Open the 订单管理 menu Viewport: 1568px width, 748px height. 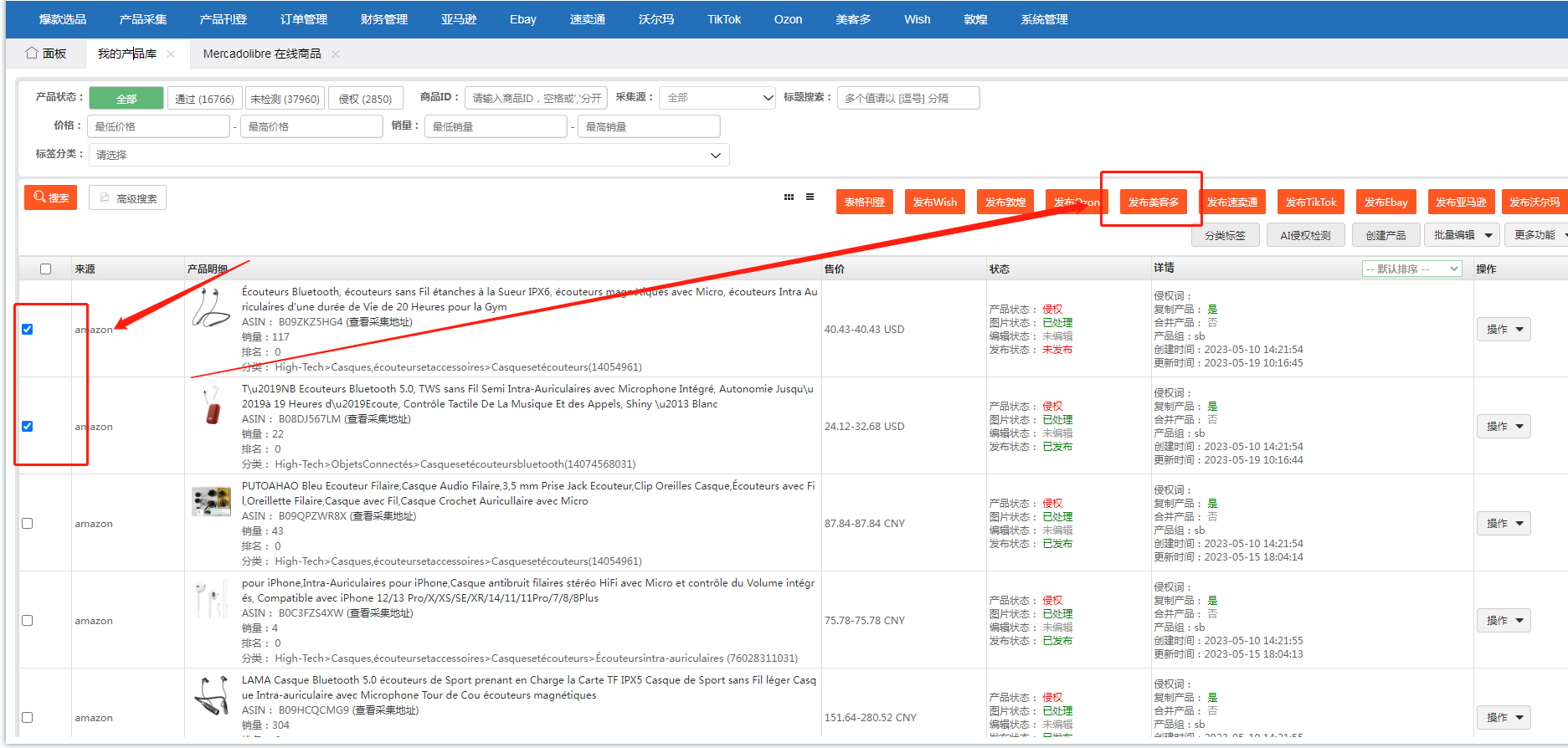click(x=304, y=19)
